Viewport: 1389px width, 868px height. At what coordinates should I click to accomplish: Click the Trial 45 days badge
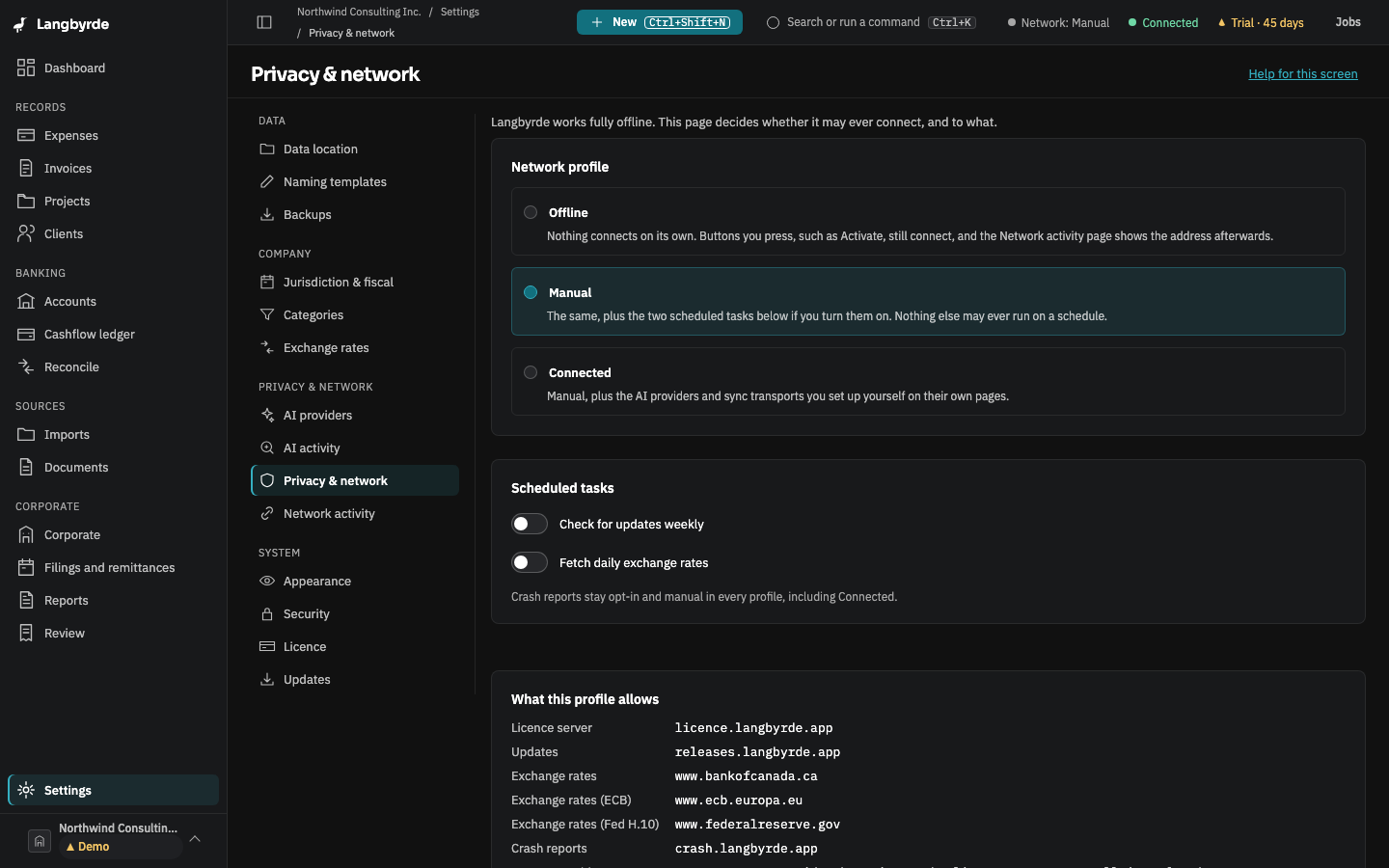(1261, 22)
